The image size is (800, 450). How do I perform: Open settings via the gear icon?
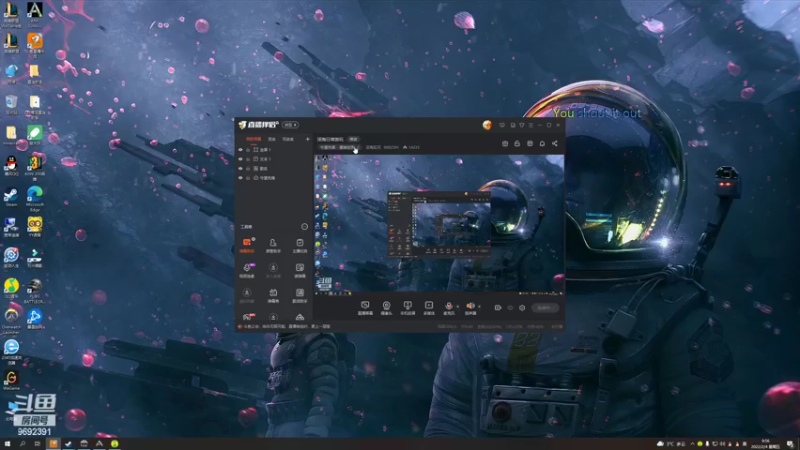click(x=522, y=308)
